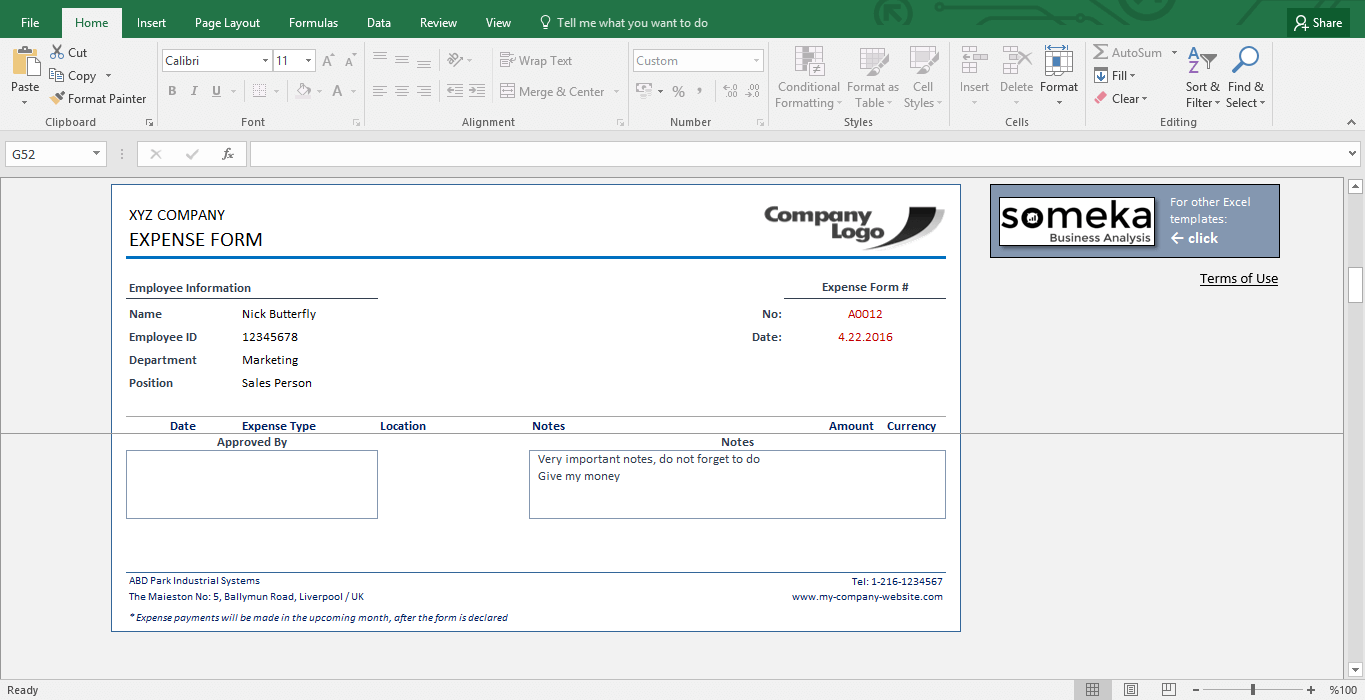1365x700 pixels.
Task: Open Sort & Filter menu
Action: 1203,78
